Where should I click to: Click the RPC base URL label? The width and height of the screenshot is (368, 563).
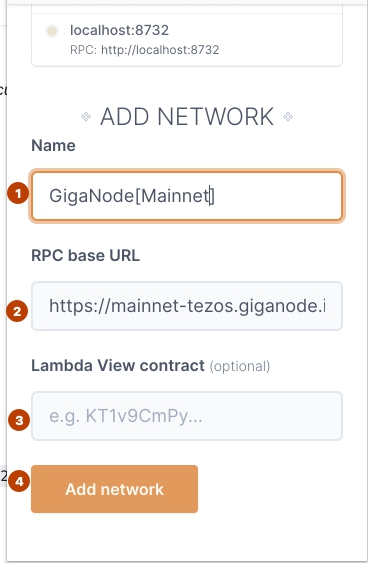coord(85,256)
